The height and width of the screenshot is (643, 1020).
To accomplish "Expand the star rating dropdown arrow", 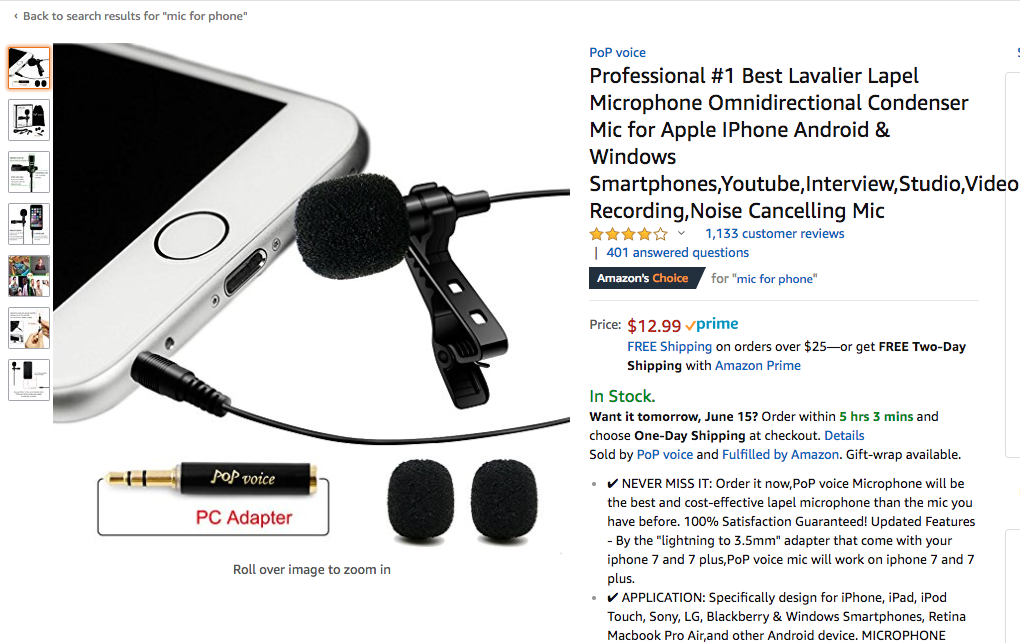I will click(x=682, y=234).
